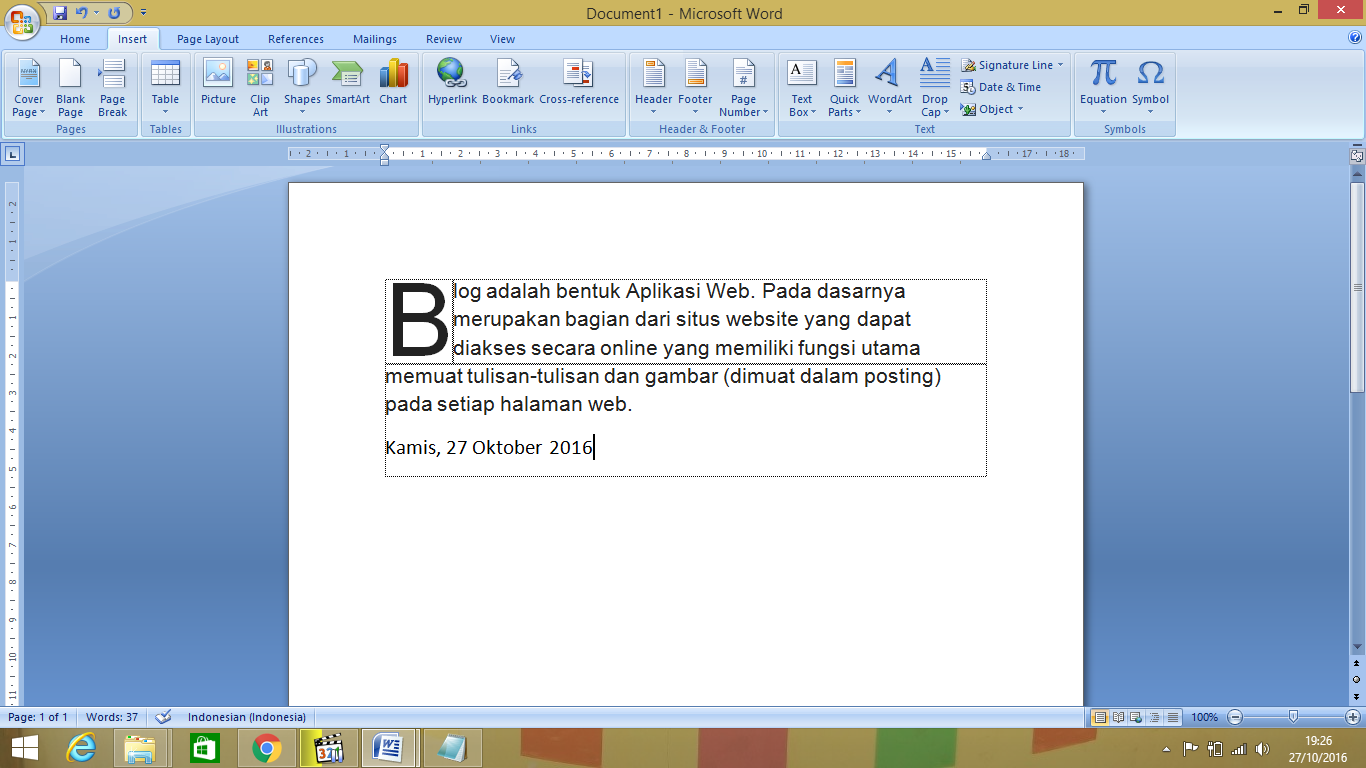Zoom in with the plus button
1366x768 pixels.
point(1353,717)
